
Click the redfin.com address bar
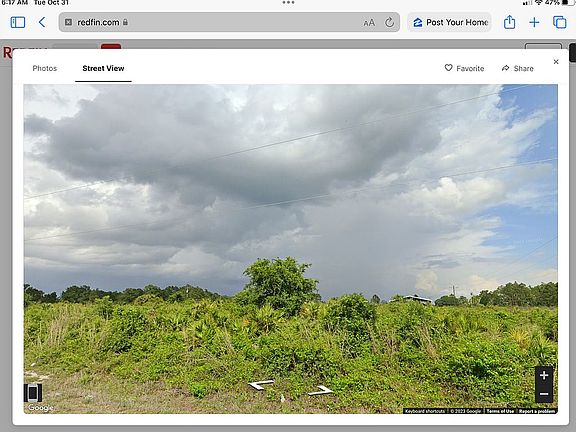pos(229,22)
